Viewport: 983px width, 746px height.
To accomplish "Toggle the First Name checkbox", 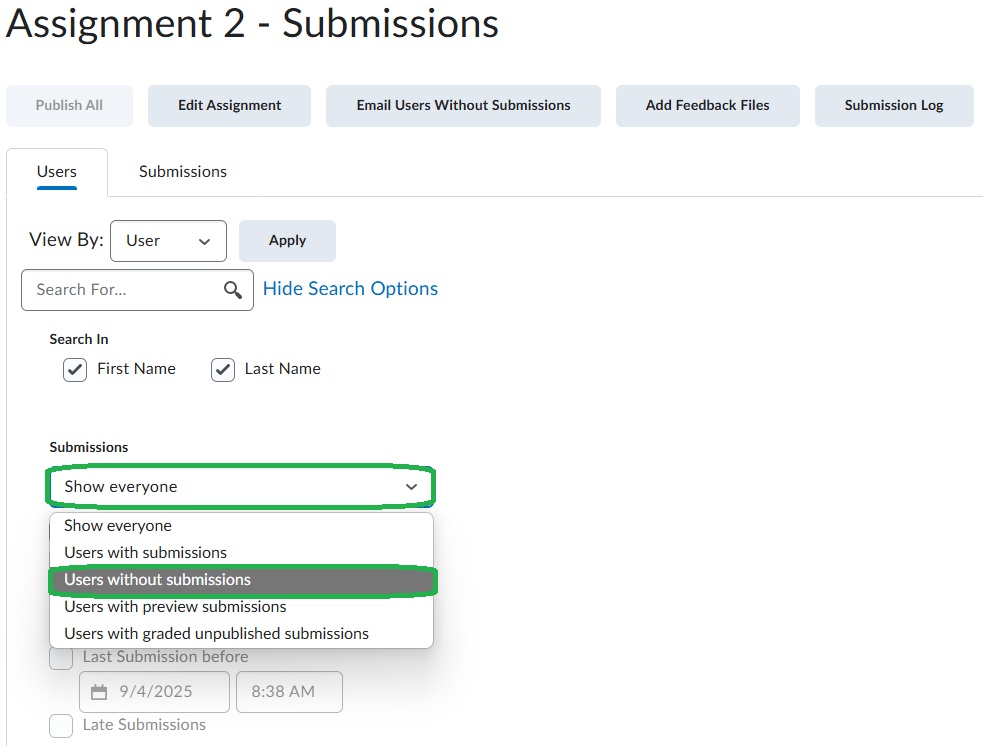I will [75, 370].
